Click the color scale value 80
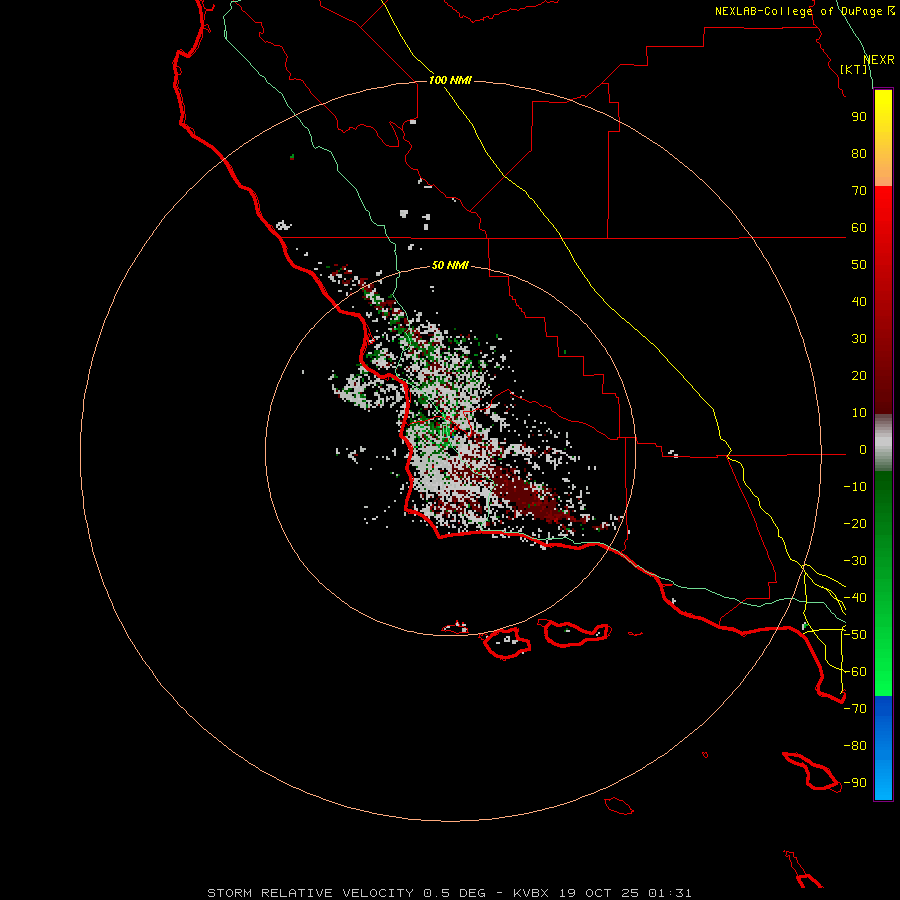 click(859, 153)
